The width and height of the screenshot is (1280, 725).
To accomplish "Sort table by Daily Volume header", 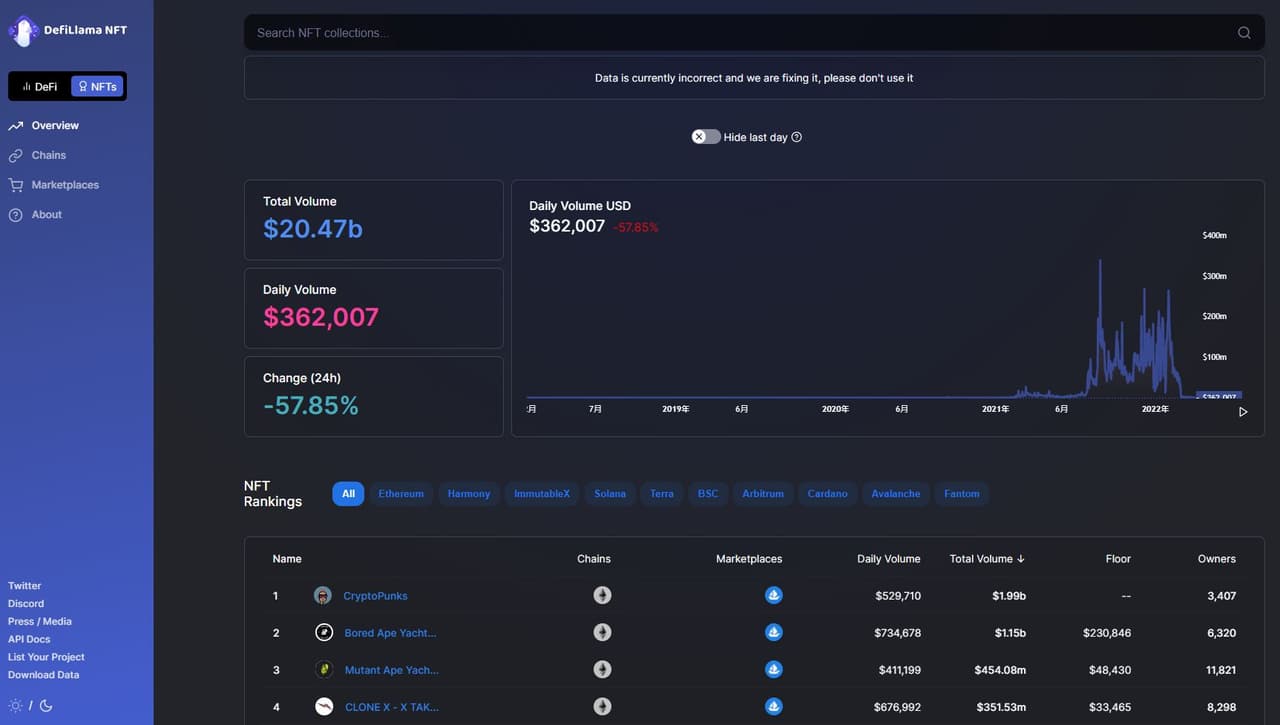I will (888, 559).
